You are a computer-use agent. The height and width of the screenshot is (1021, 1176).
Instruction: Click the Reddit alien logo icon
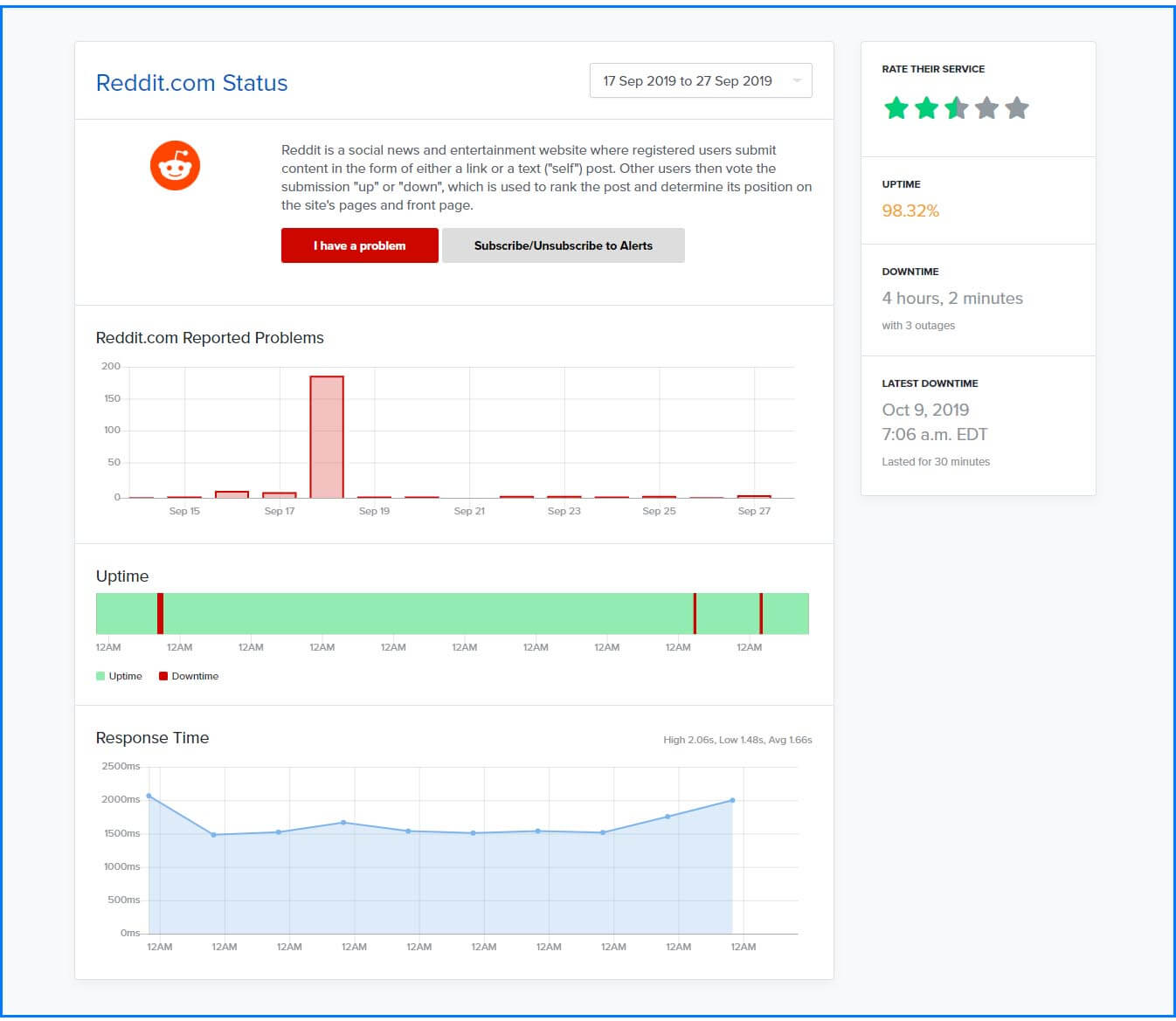coord(175,165)
